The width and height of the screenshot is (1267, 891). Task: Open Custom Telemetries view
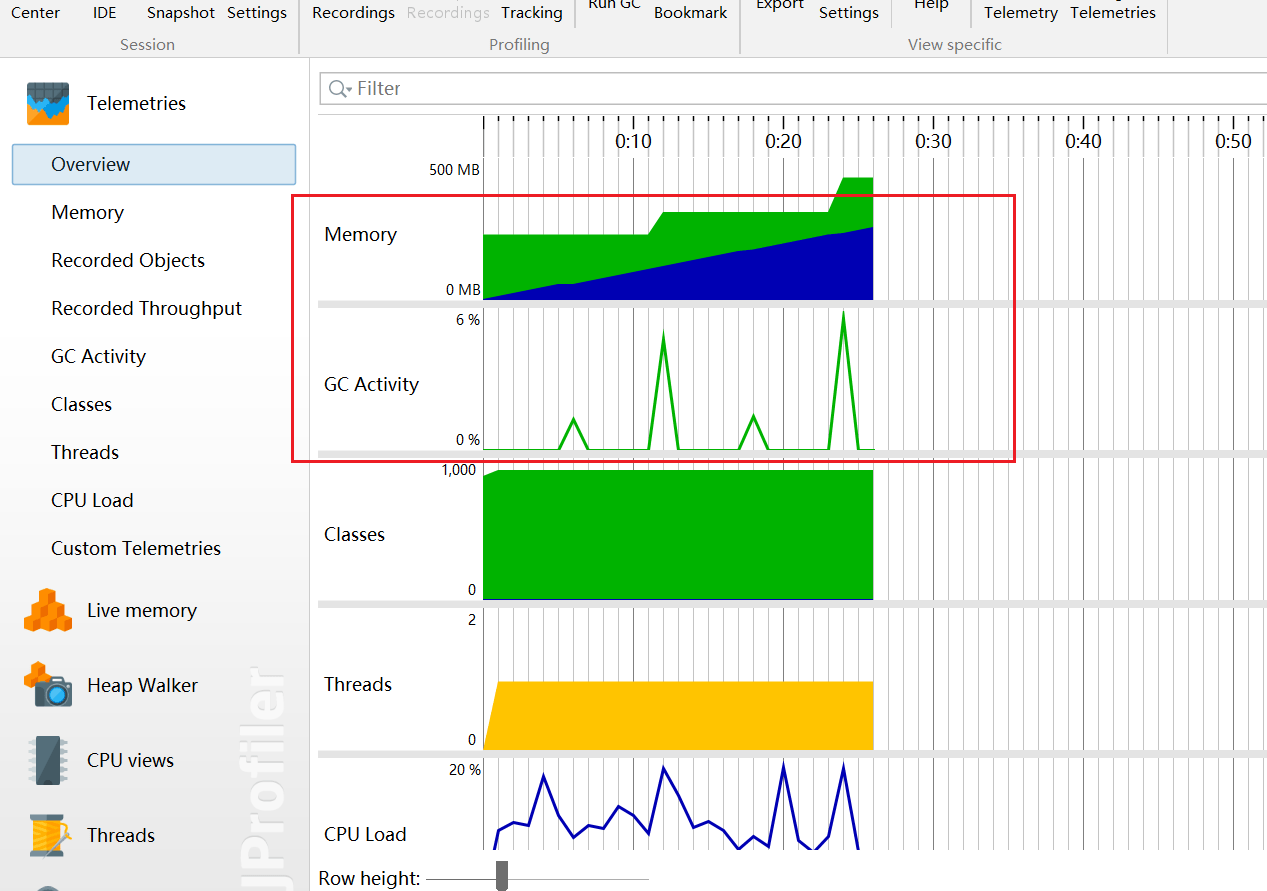[136, 549]
